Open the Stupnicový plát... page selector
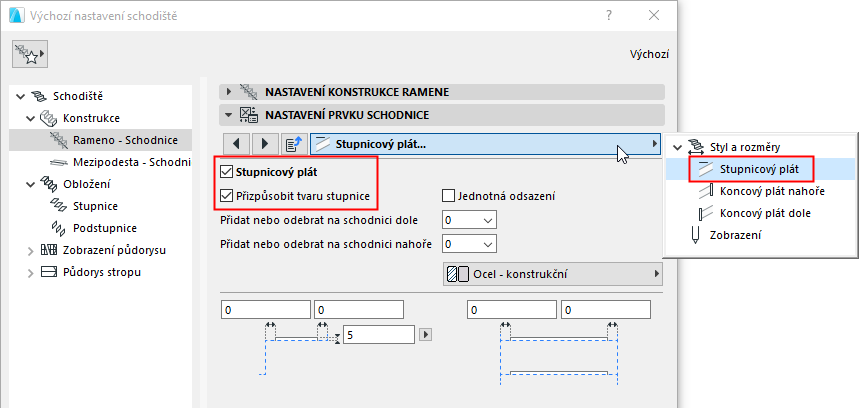This screenshot has height=408, width=860. 485,144
